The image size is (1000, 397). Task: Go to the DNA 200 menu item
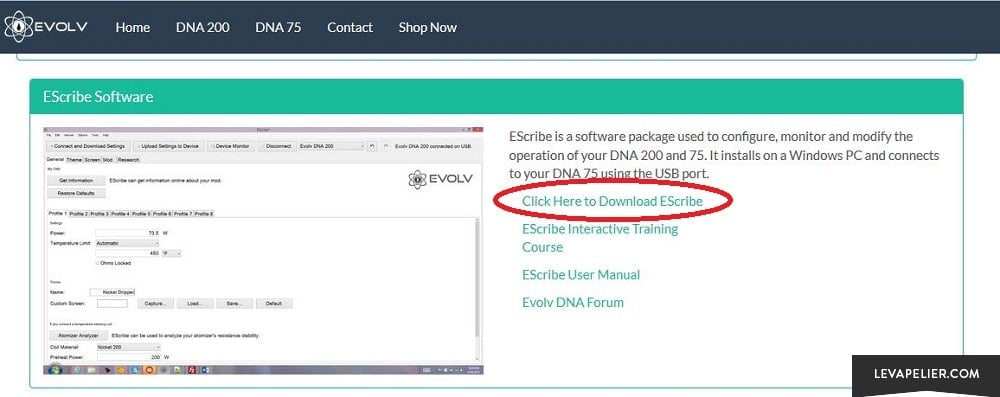click(203, 27)
